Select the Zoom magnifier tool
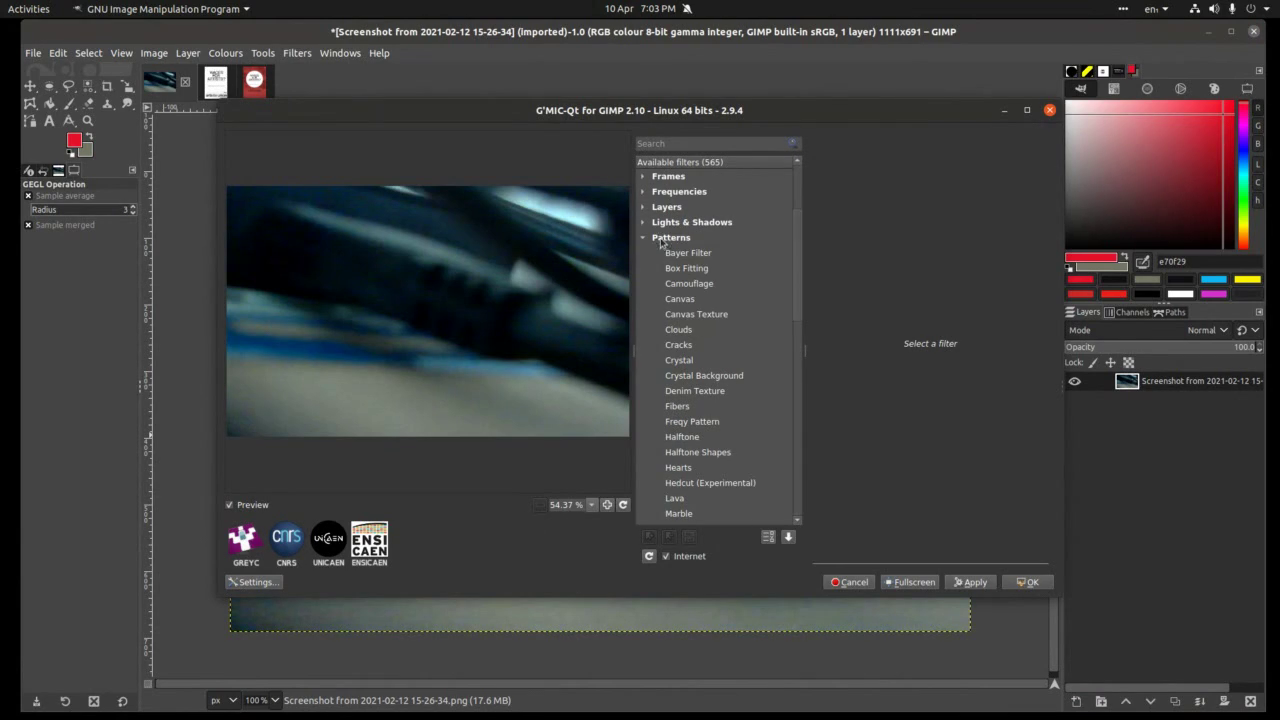 (x=88, y=121)
